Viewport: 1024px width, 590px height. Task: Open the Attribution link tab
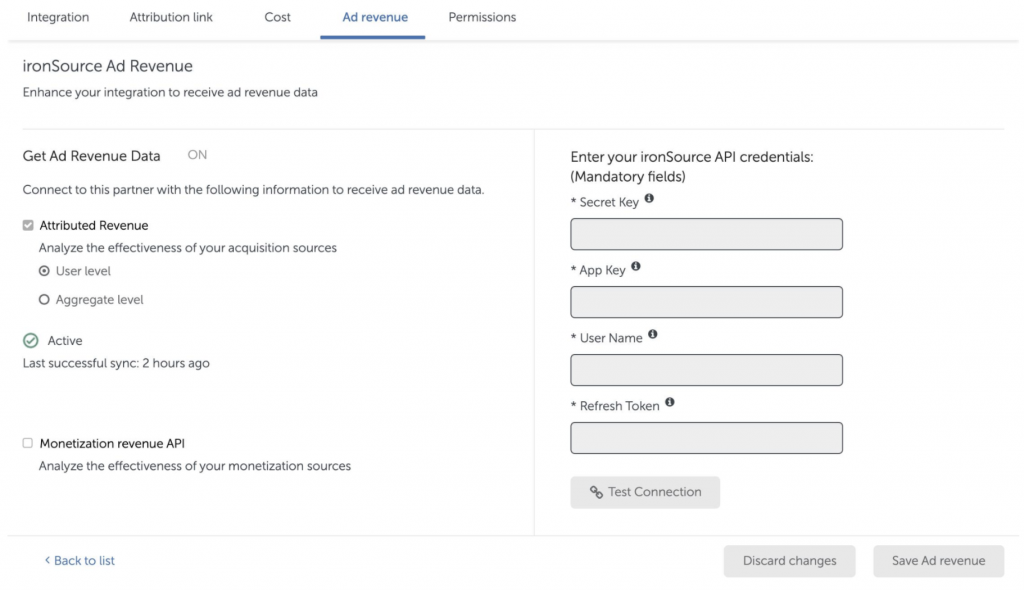171,17
